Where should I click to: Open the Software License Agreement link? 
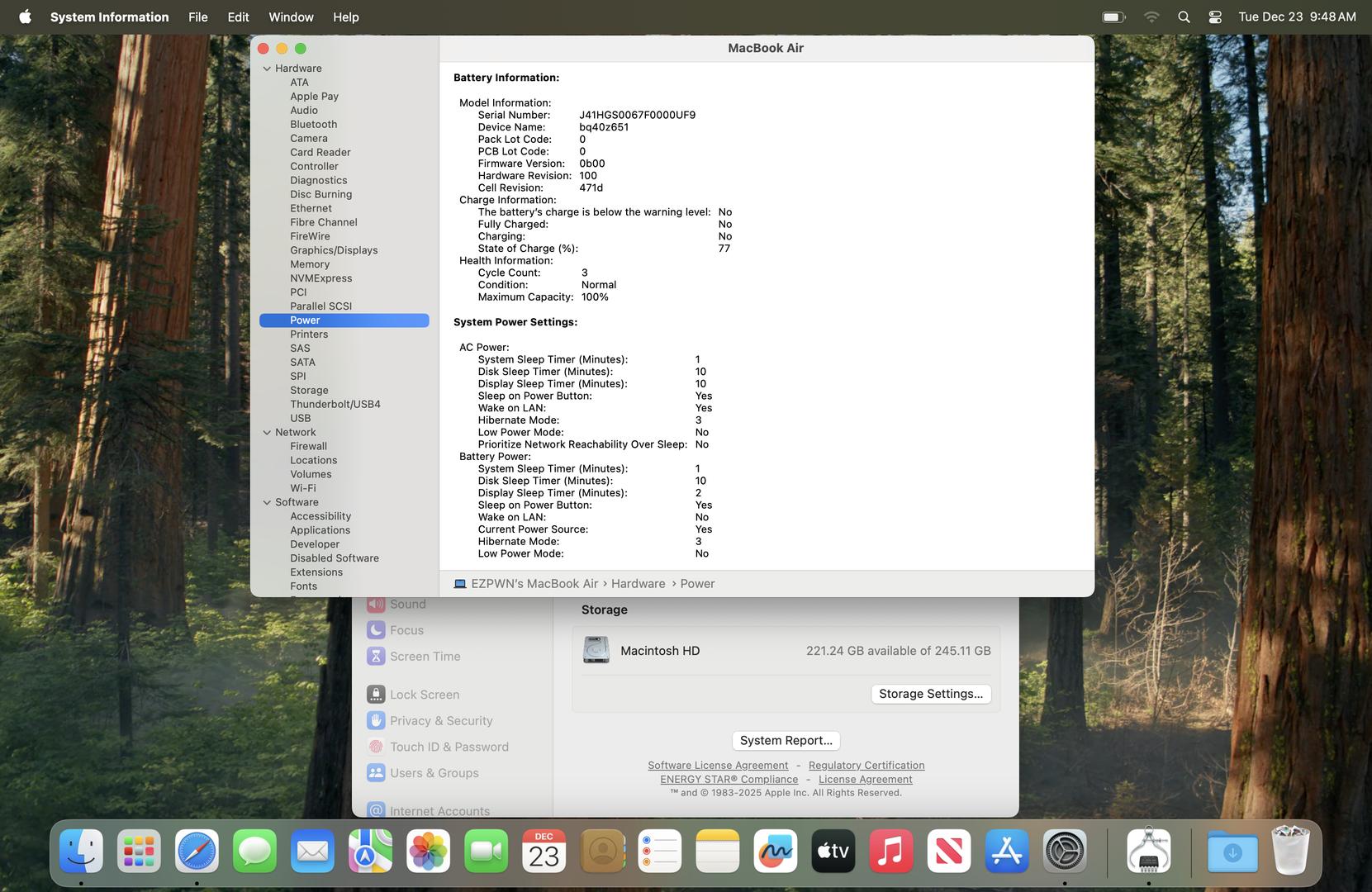[718, 766]
